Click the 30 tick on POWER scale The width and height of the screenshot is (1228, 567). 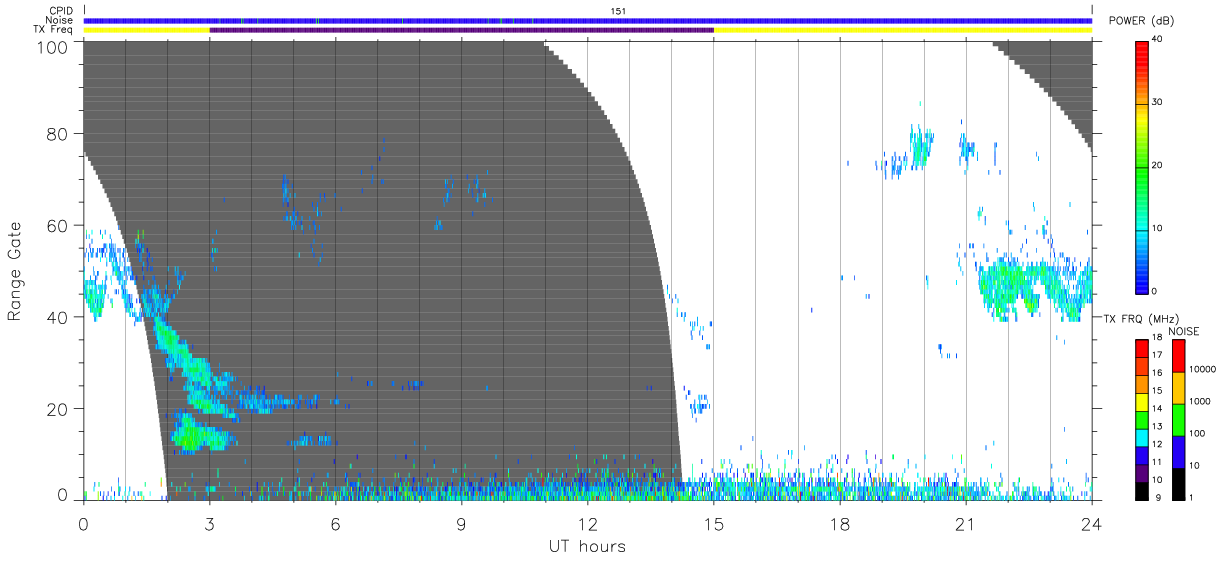pyautogui.click(x=1158, y=103)
